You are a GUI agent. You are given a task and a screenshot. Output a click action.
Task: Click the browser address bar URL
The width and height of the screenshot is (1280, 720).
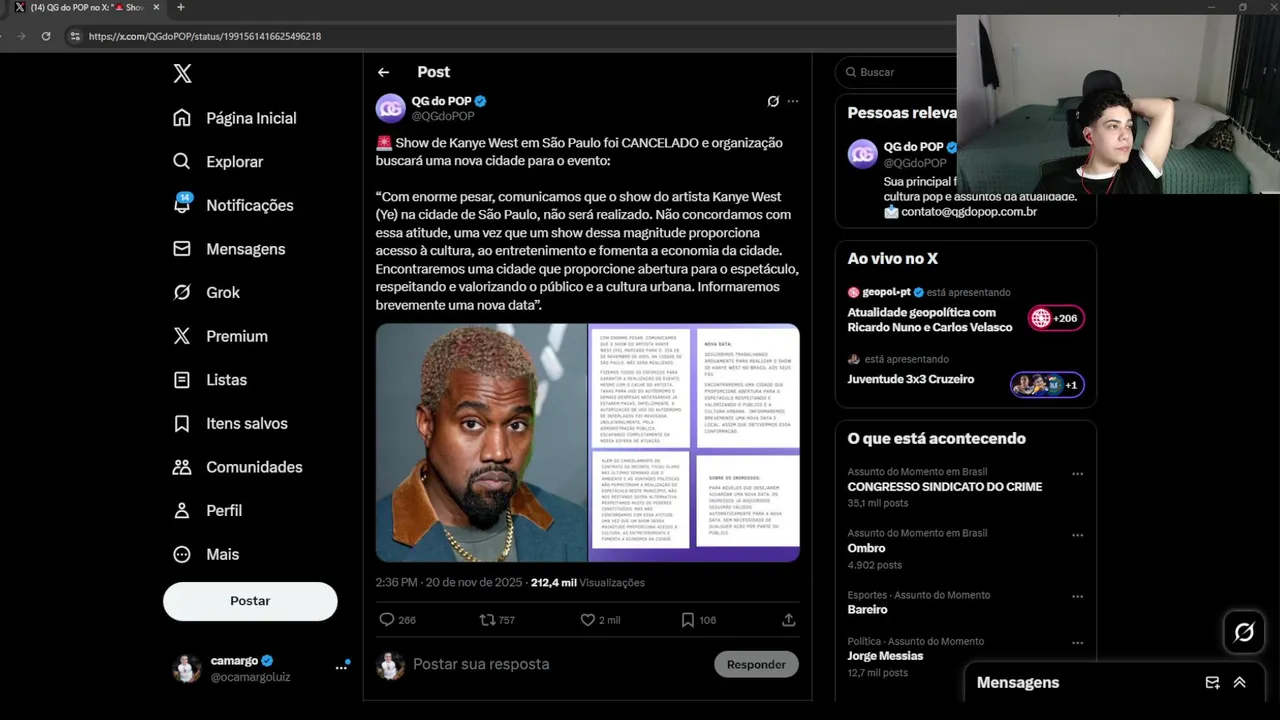pos(205,36)
